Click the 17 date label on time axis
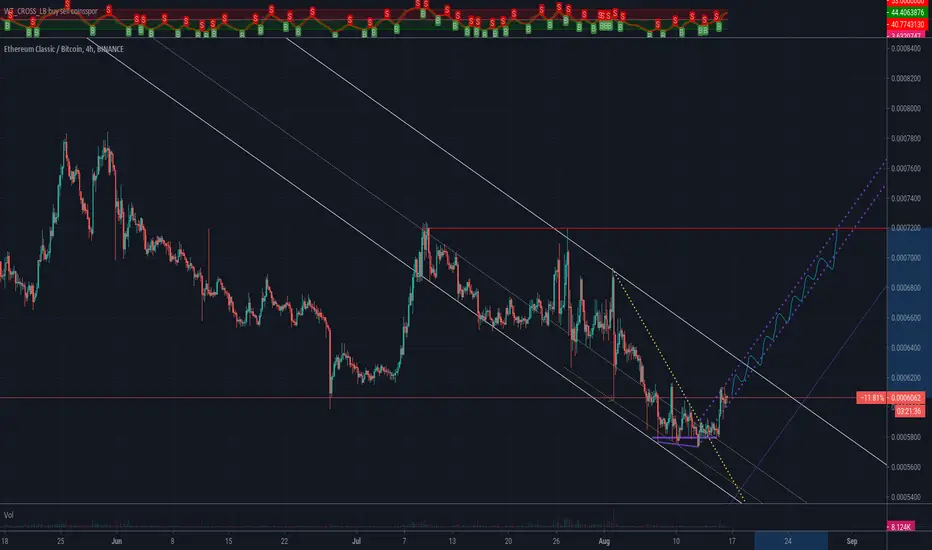 pos(732,541)
